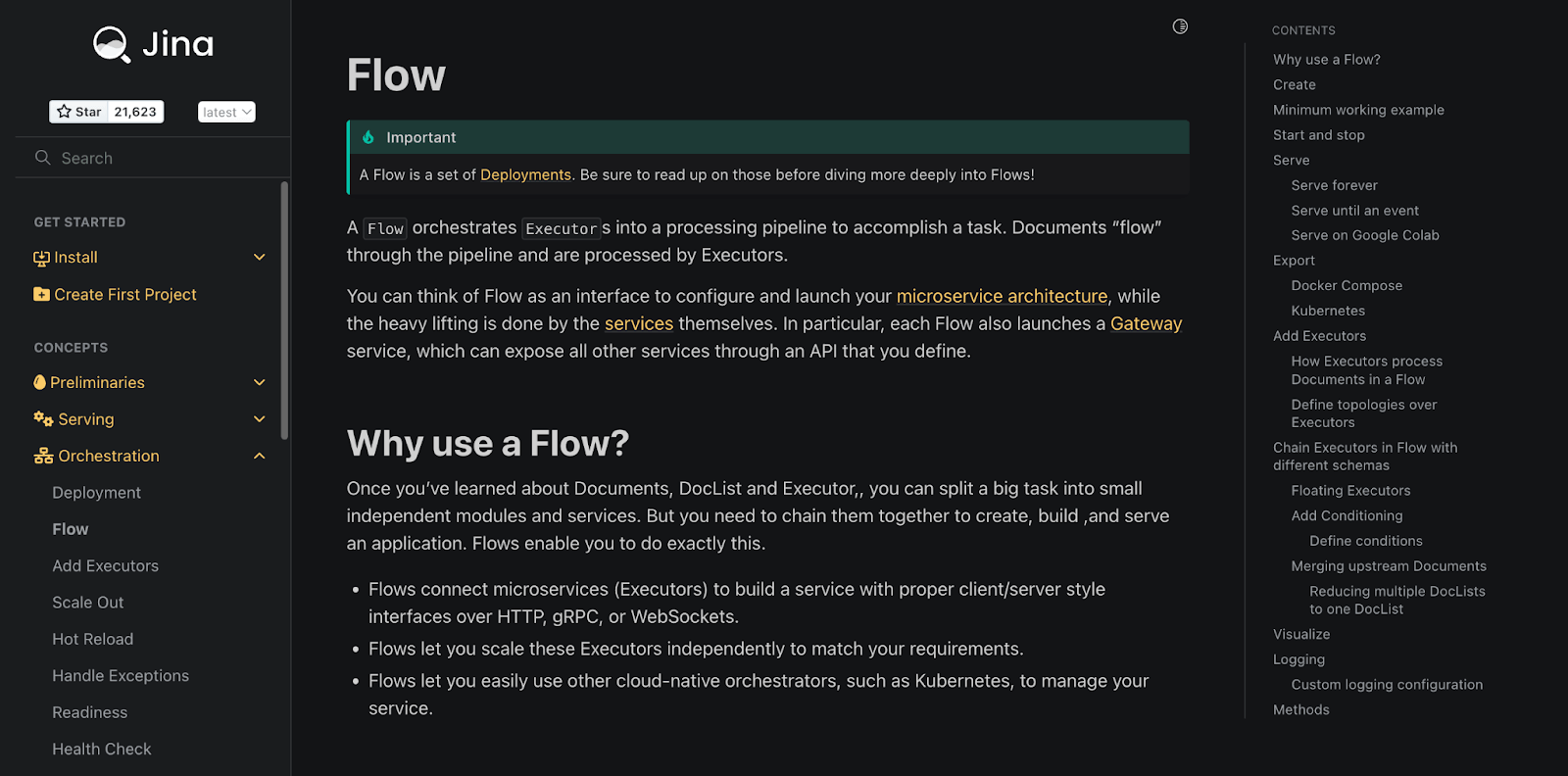
Task: Click the Serving gears icon
Action: click(43, 418)
